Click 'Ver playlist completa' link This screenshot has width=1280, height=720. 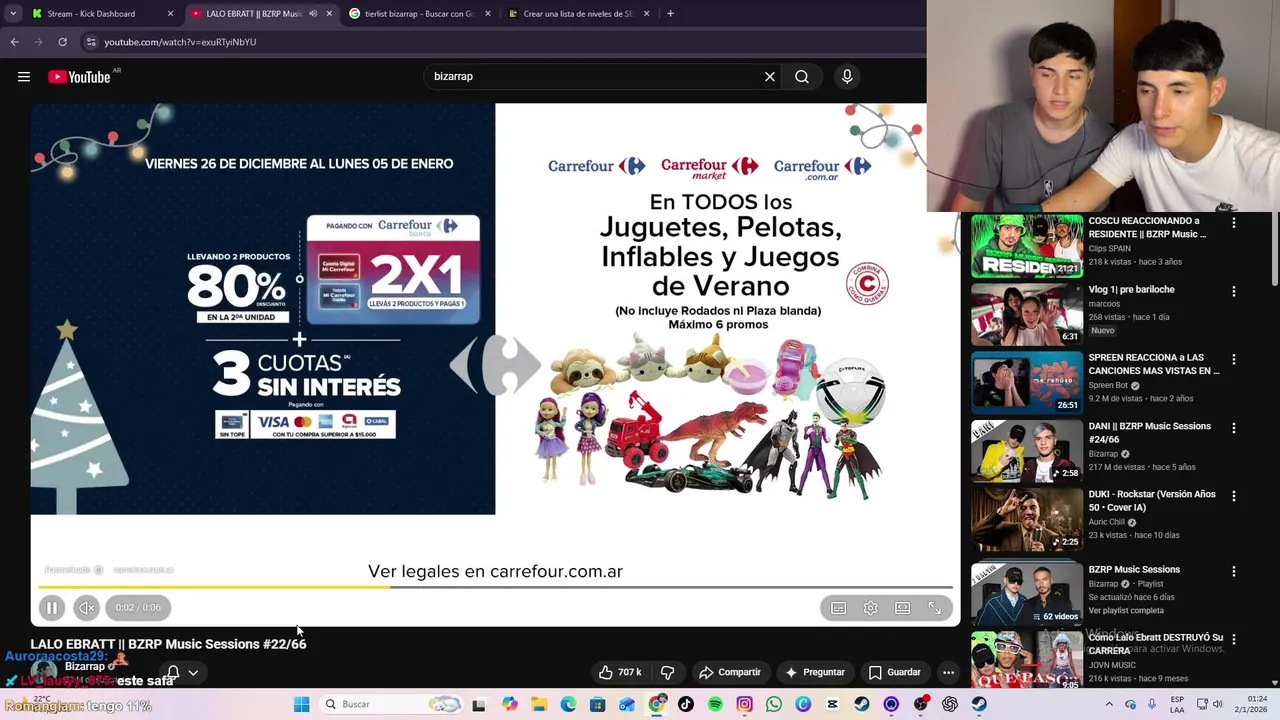[x=1126, y=611]
